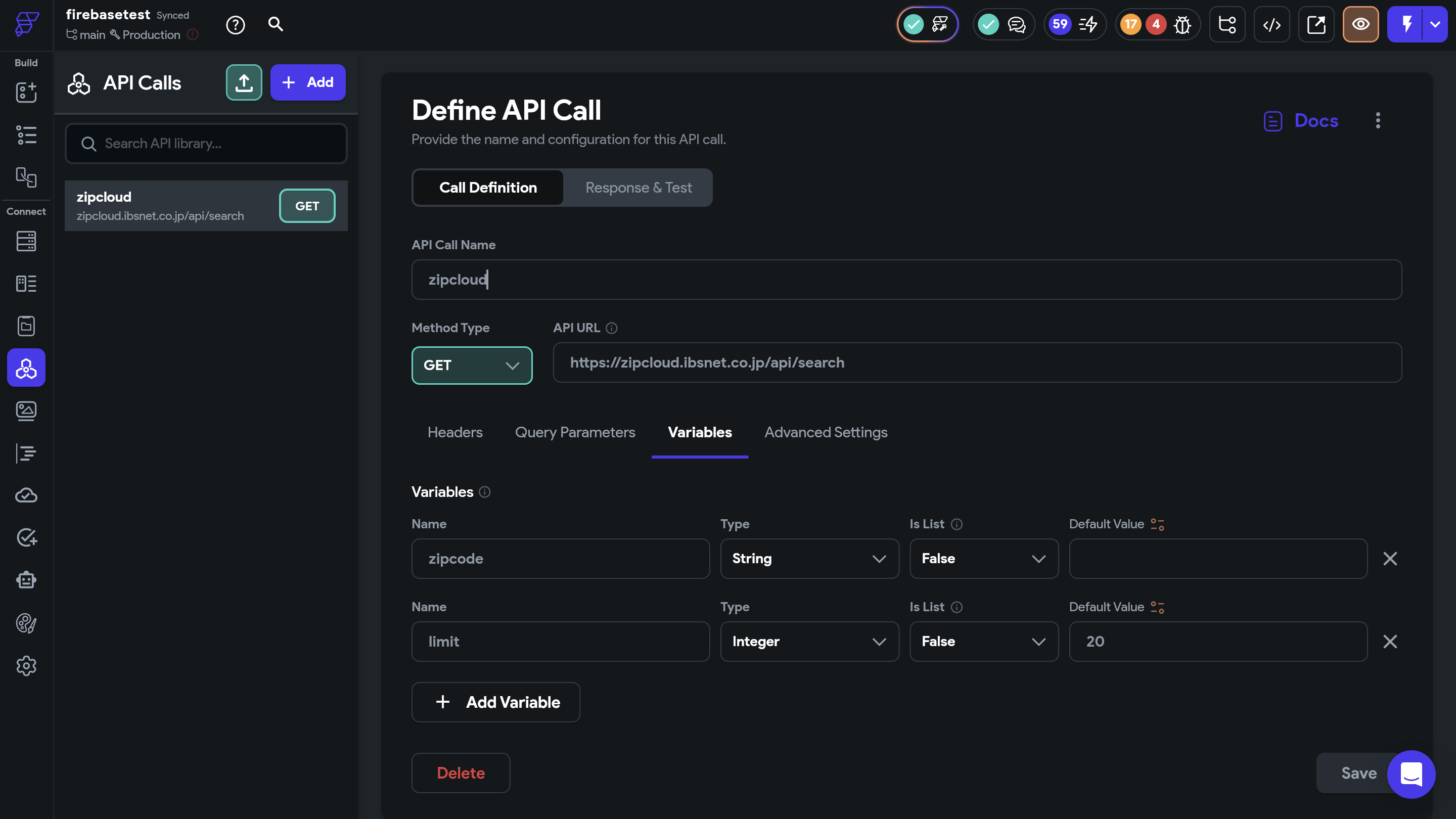
Task: Switch to Response & Test tab
Action: click(x=638, y=188)
